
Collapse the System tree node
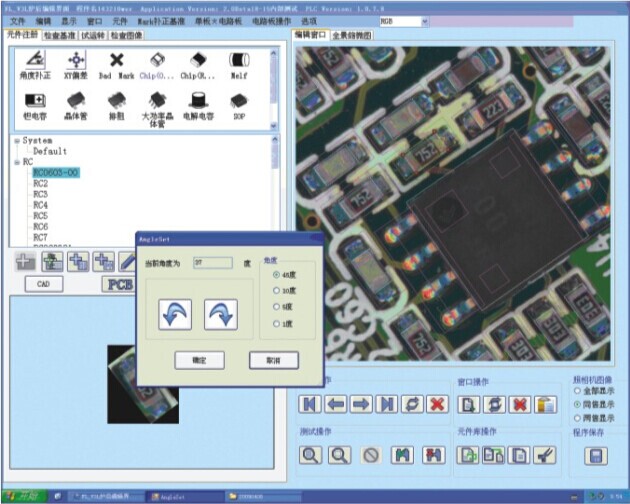click(x=16, y=141)
